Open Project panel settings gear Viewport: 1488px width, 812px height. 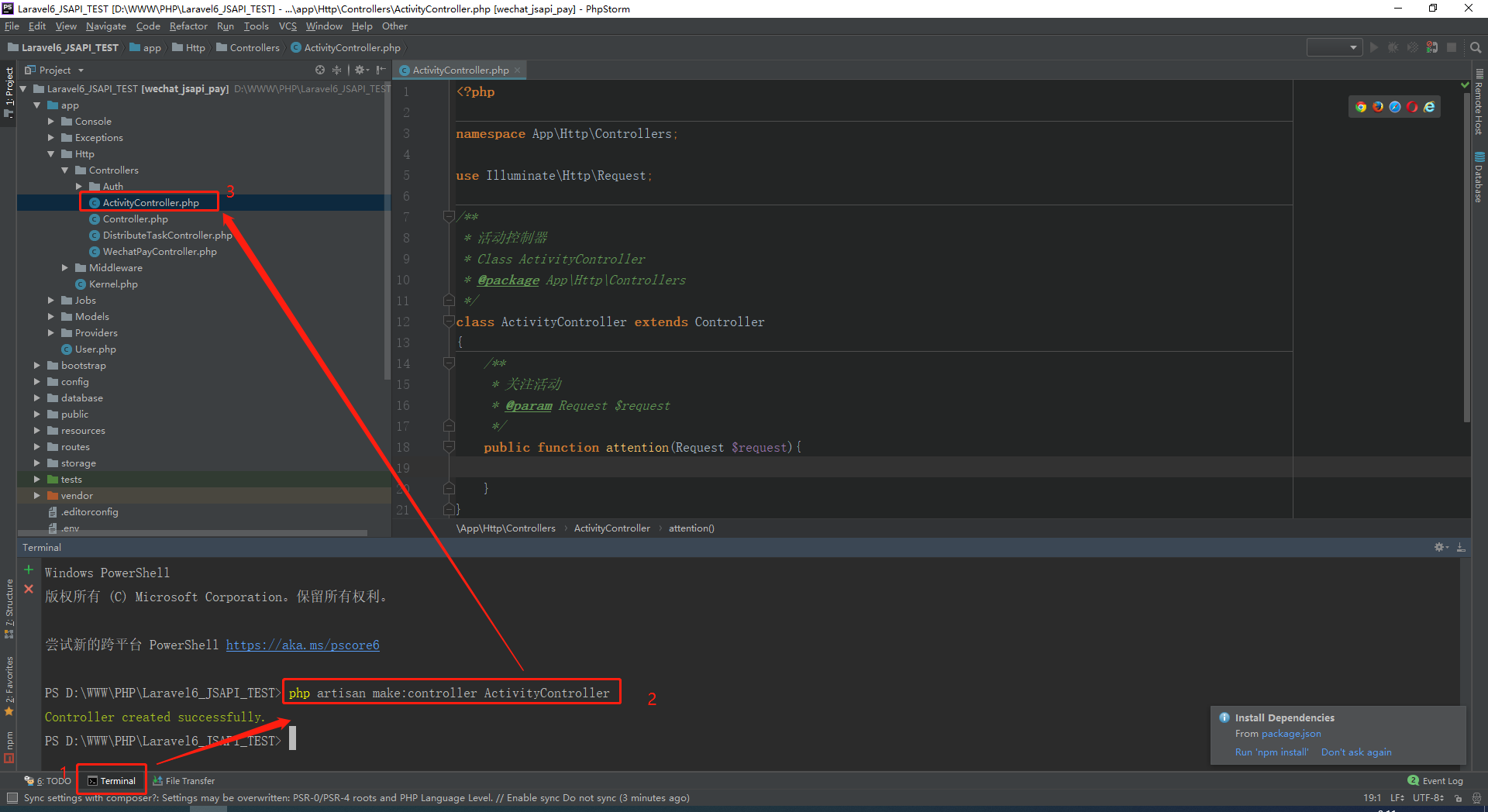tap(360, 70)
